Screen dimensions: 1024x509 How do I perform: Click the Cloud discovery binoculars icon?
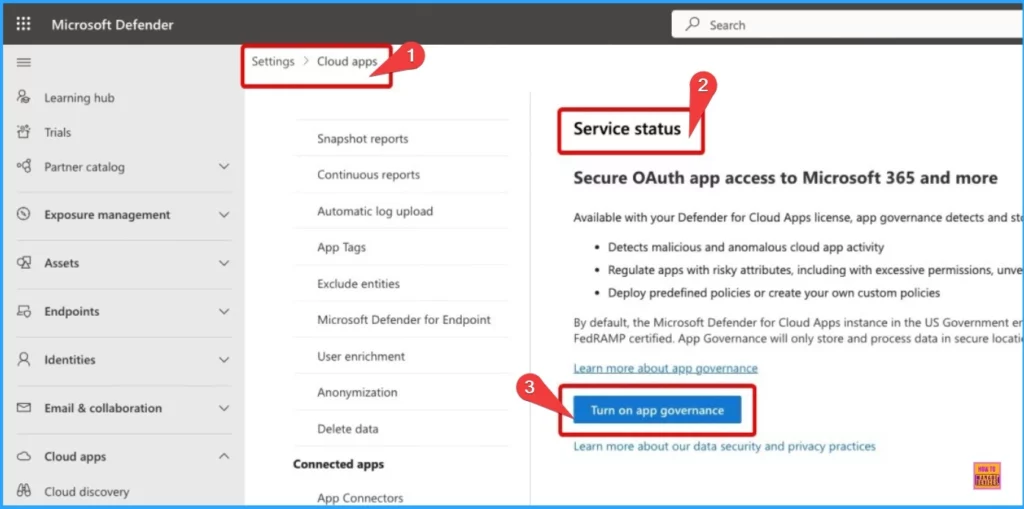point(24,491)
